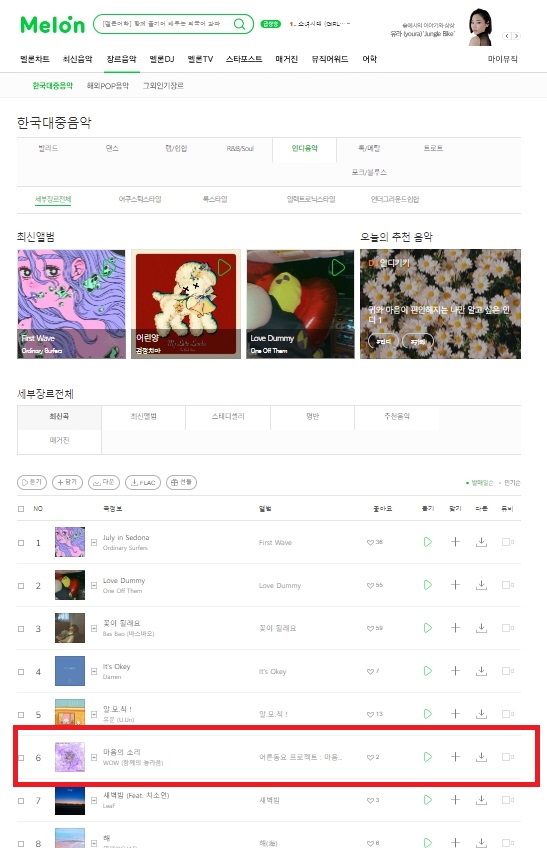Screen dimensions: 547x848
Task: Tick the checkbox for track 2
Action: click(21, 586)
